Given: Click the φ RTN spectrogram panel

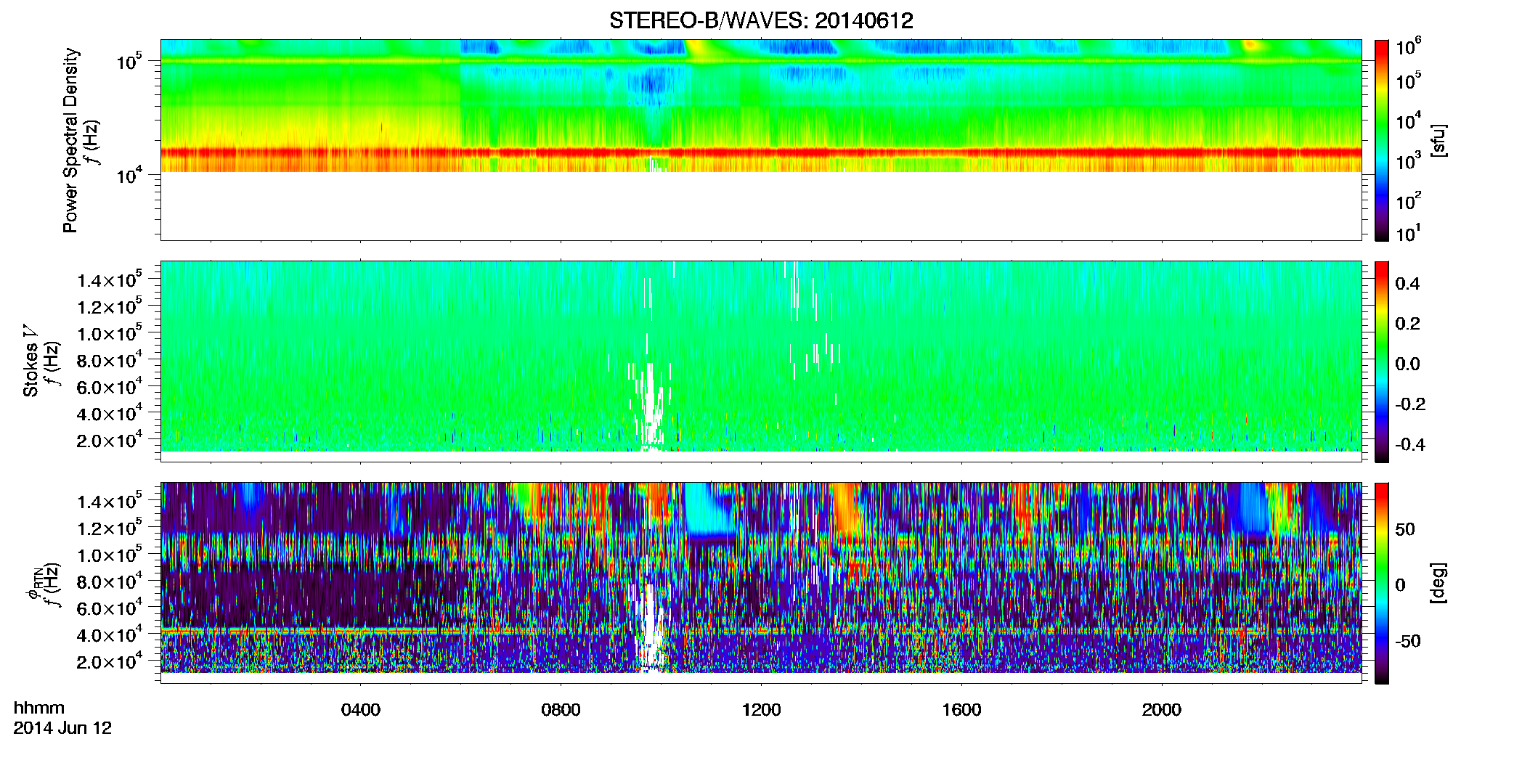Looking at the screenshot, I should click(x=761, y=583).
